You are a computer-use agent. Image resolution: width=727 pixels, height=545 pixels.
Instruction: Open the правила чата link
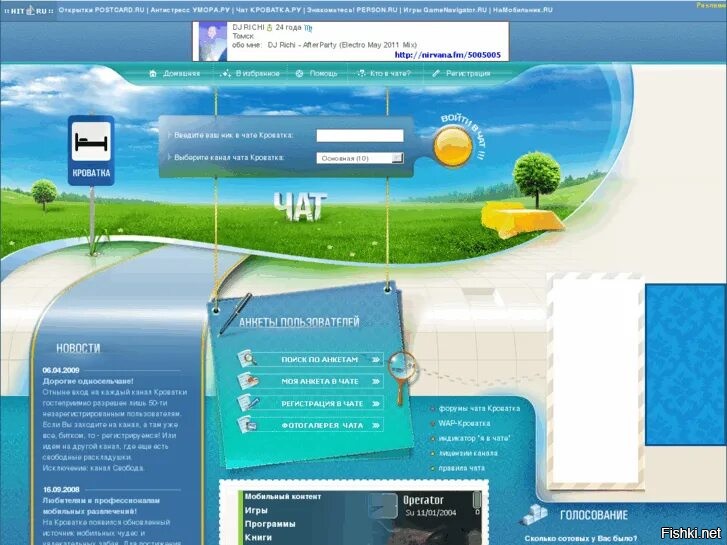click(462, 468)
